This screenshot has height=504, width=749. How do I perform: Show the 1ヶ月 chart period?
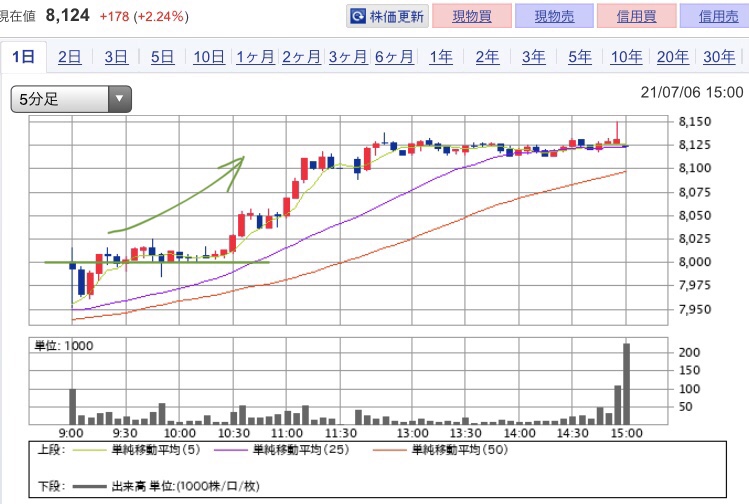[x=255, y=57]
